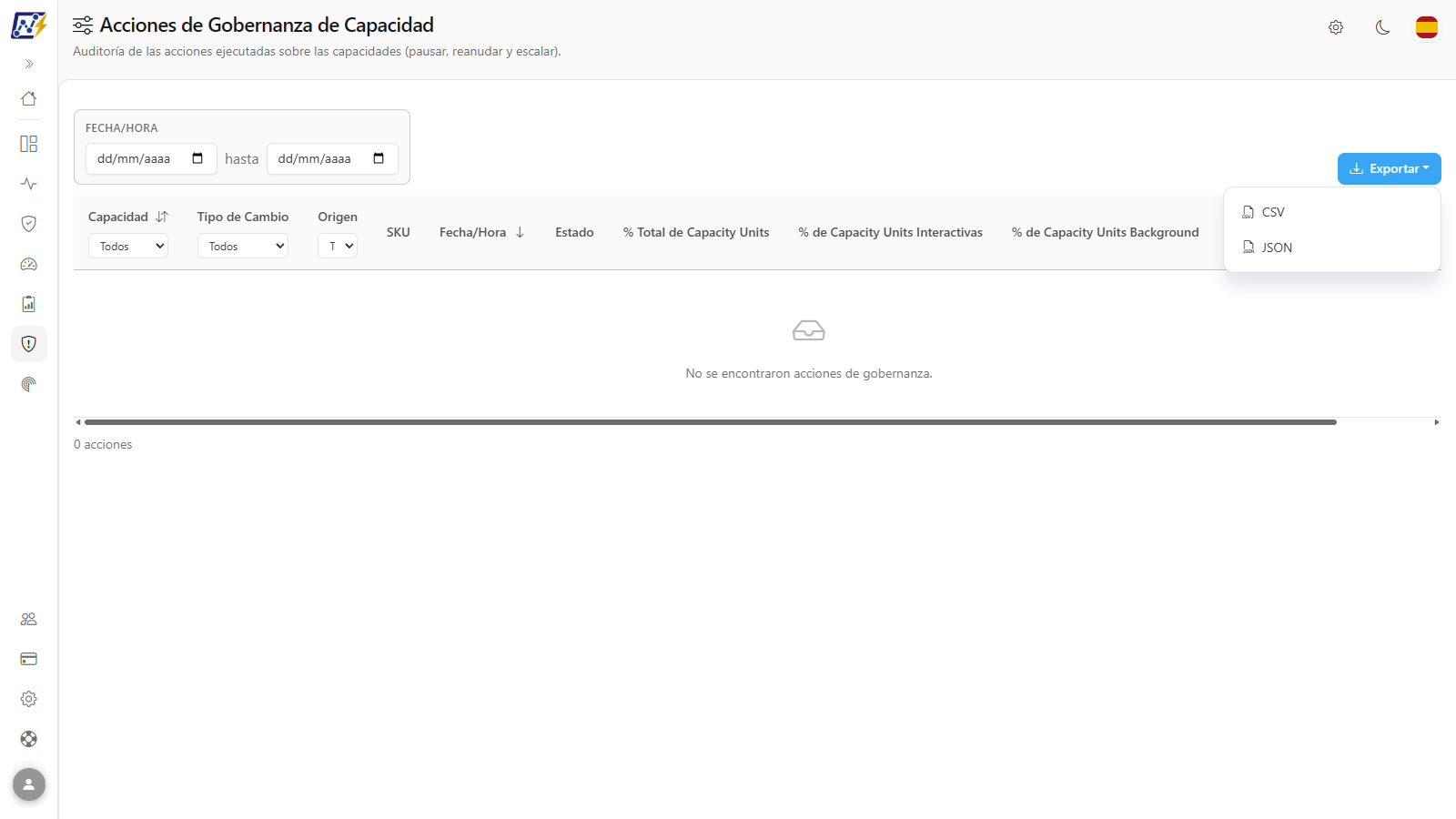
Task: Toggle dark mode with moon icon
Action: pyautogui.click(x=1383, y=27)
